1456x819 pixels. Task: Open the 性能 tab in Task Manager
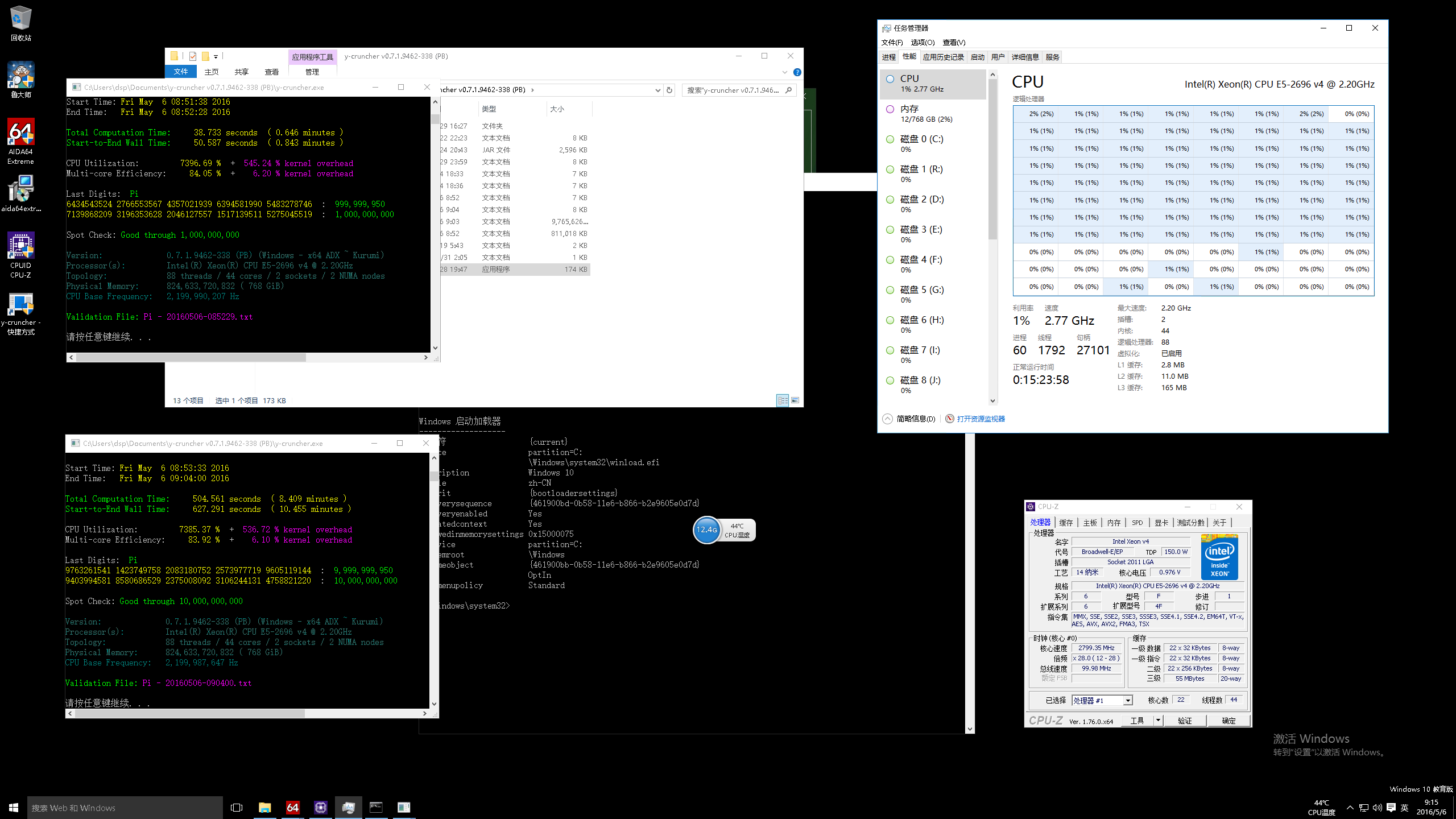tap(909, 56)
